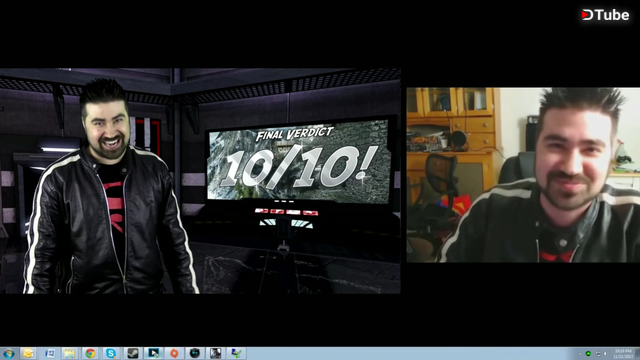Click the Final Verdict 10/10 video frame
This screenshot has height=360, width=640.
(x=200, y=181)
